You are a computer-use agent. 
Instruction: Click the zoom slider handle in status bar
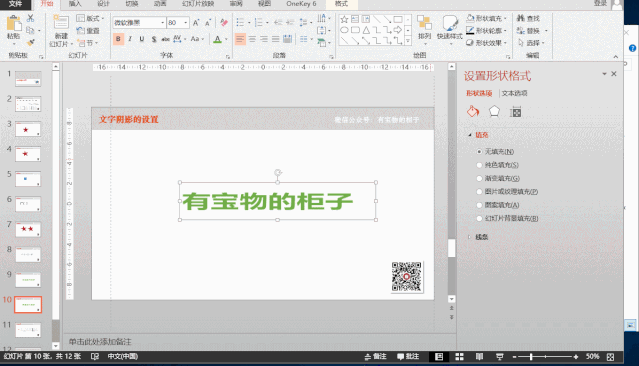531,357
